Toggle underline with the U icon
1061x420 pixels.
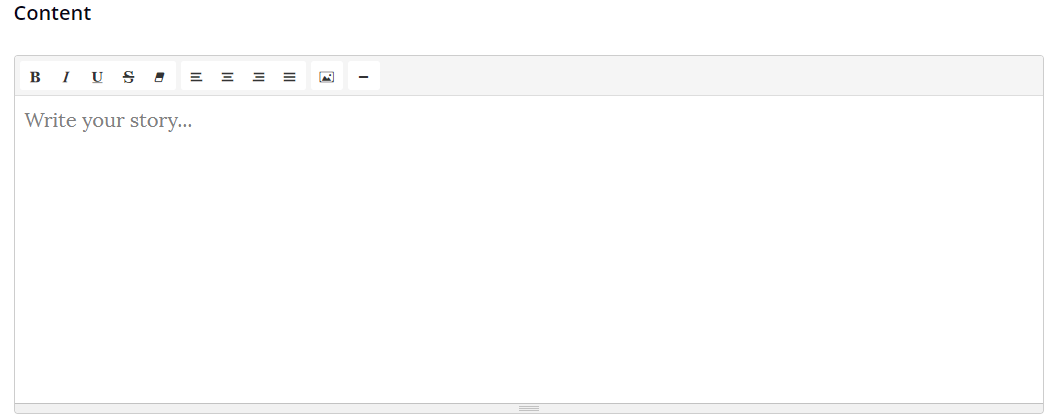[x=97, y=77]
